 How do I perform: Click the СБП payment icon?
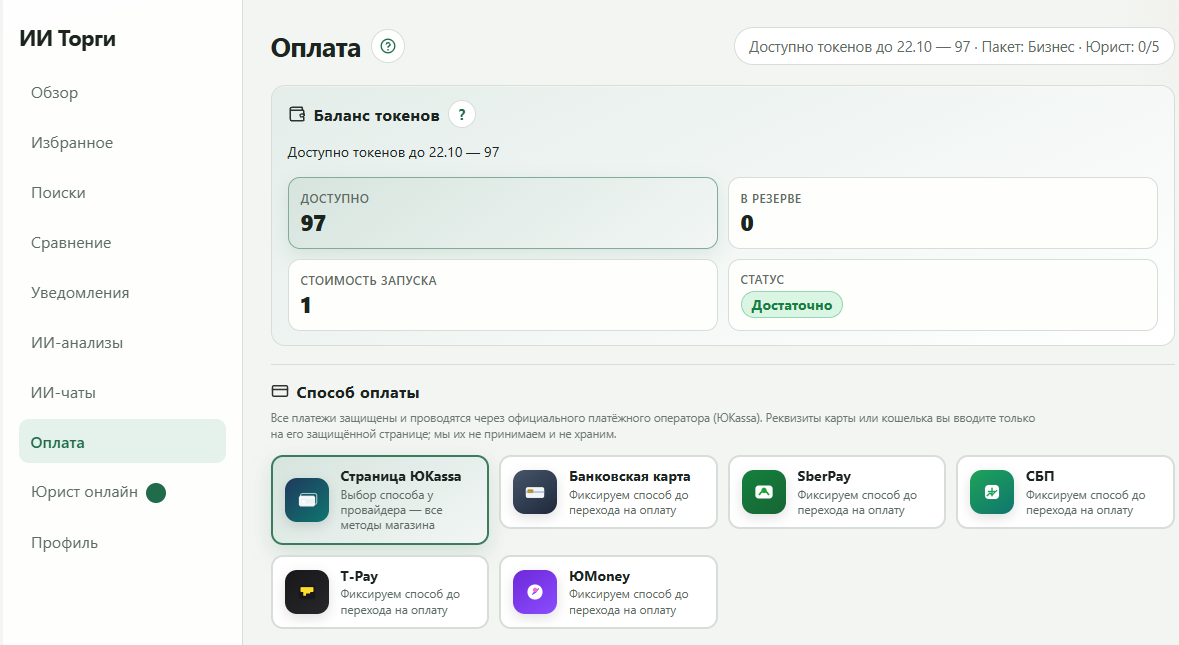point(992,492)
